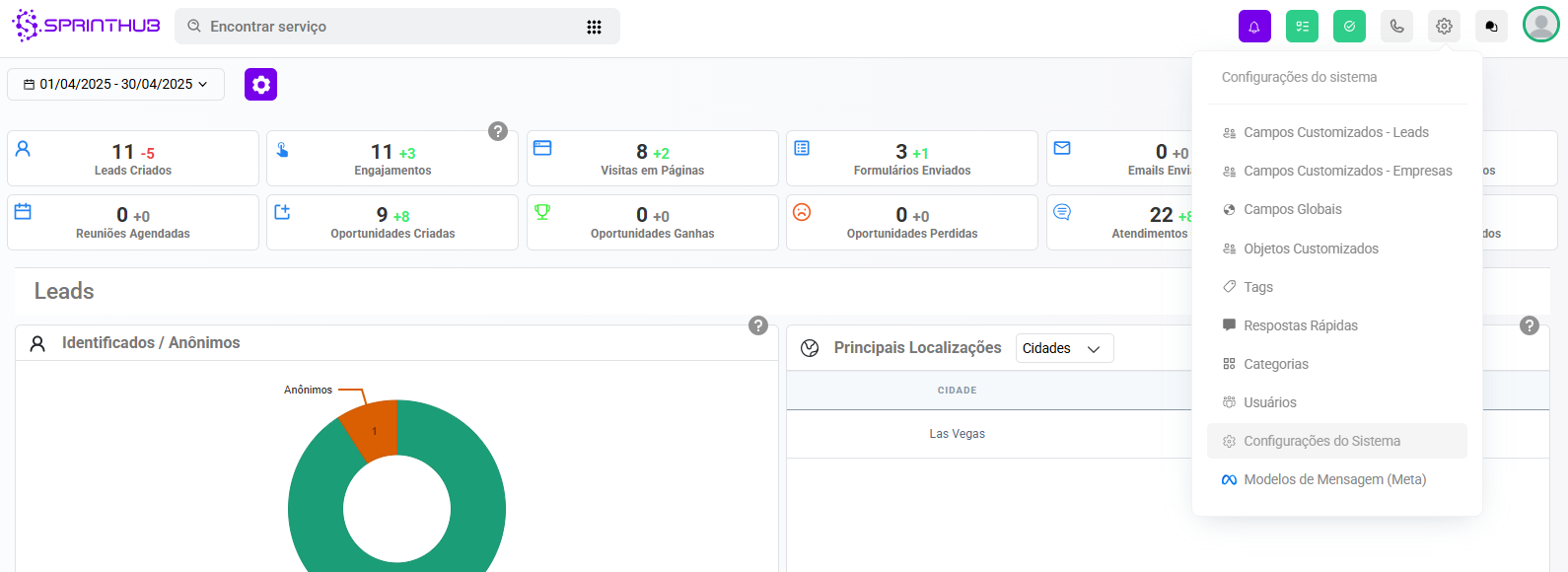
Task: Open the apps grid icon in search bar
Action: (594, 27)
